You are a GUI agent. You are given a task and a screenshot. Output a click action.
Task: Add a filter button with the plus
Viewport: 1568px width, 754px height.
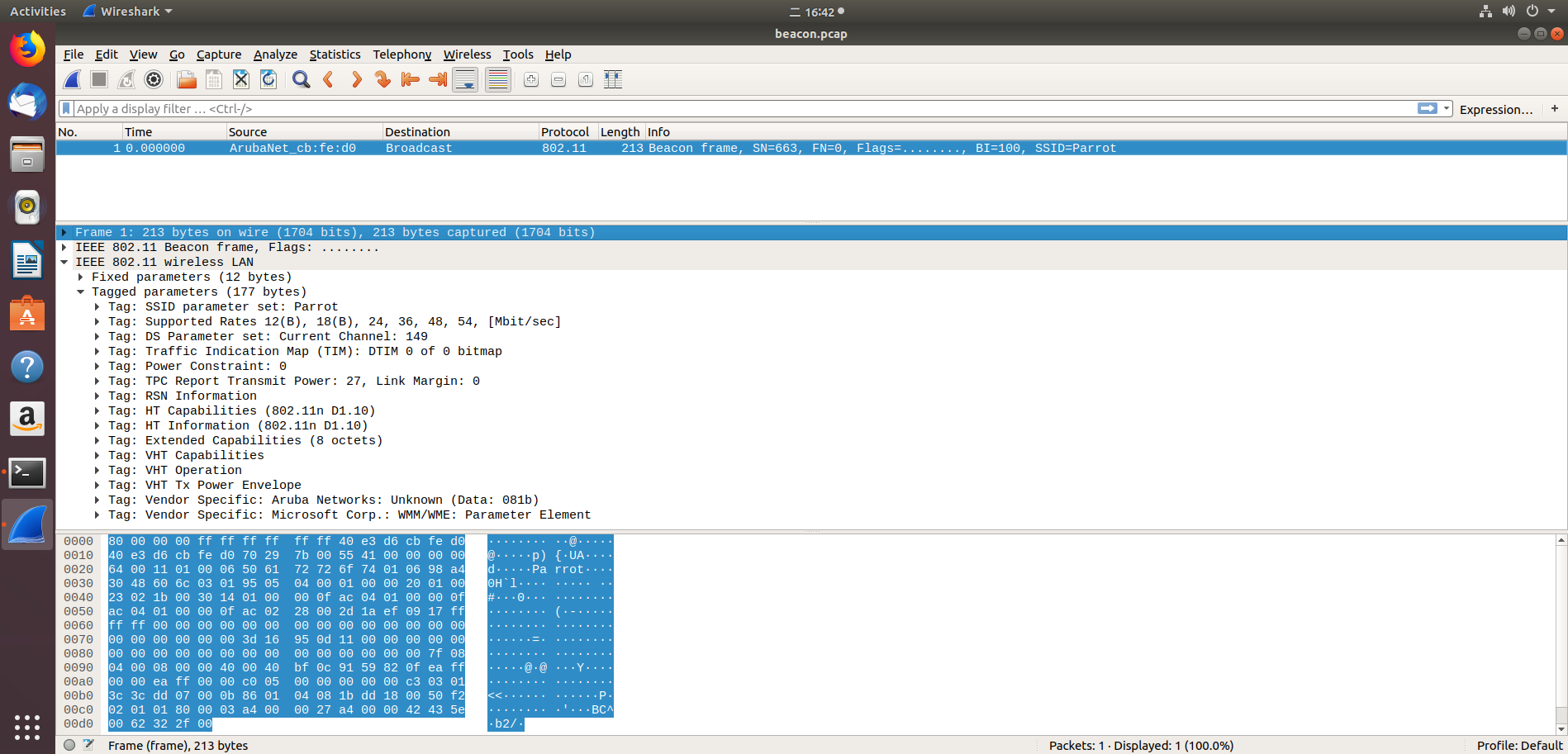tap(1555, 108)
